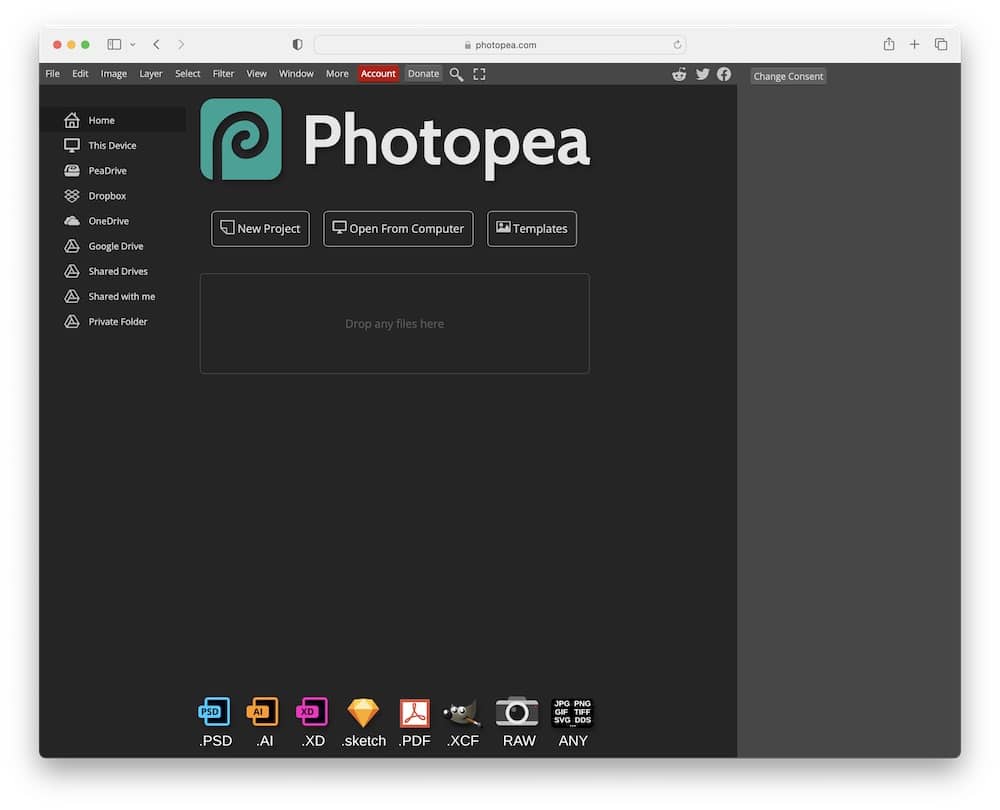Show Safari tab overview
This screenshot has height=810, width=1000.
[x=941, y=44]
